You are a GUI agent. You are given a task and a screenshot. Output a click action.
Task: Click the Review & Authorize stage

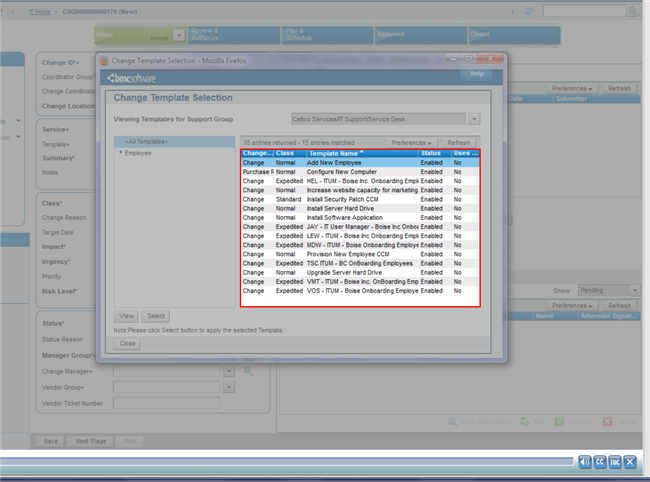tap(234, 35)
